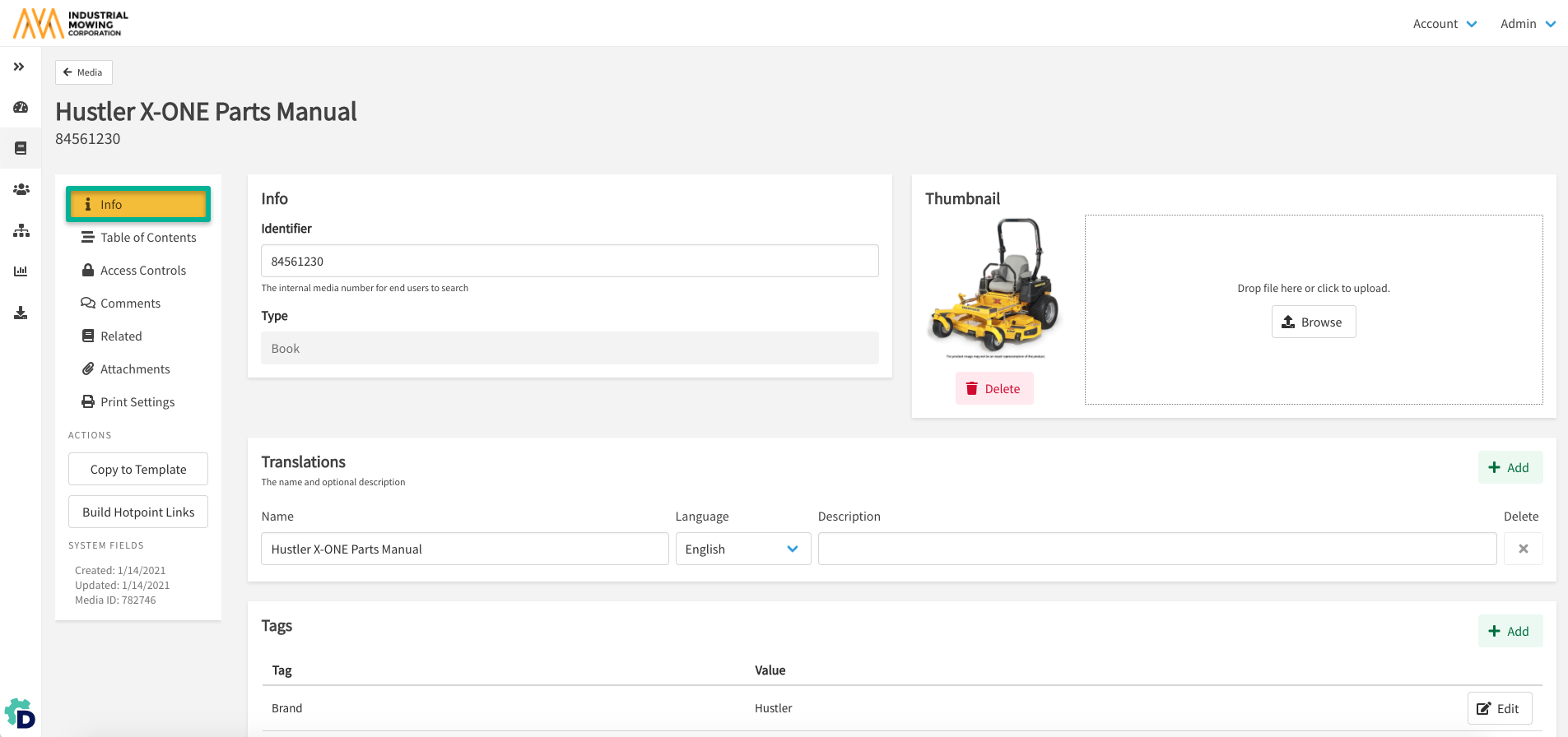Delete the mower thumbnail image
Screen dimensions: 1568x737
[993, 389]
